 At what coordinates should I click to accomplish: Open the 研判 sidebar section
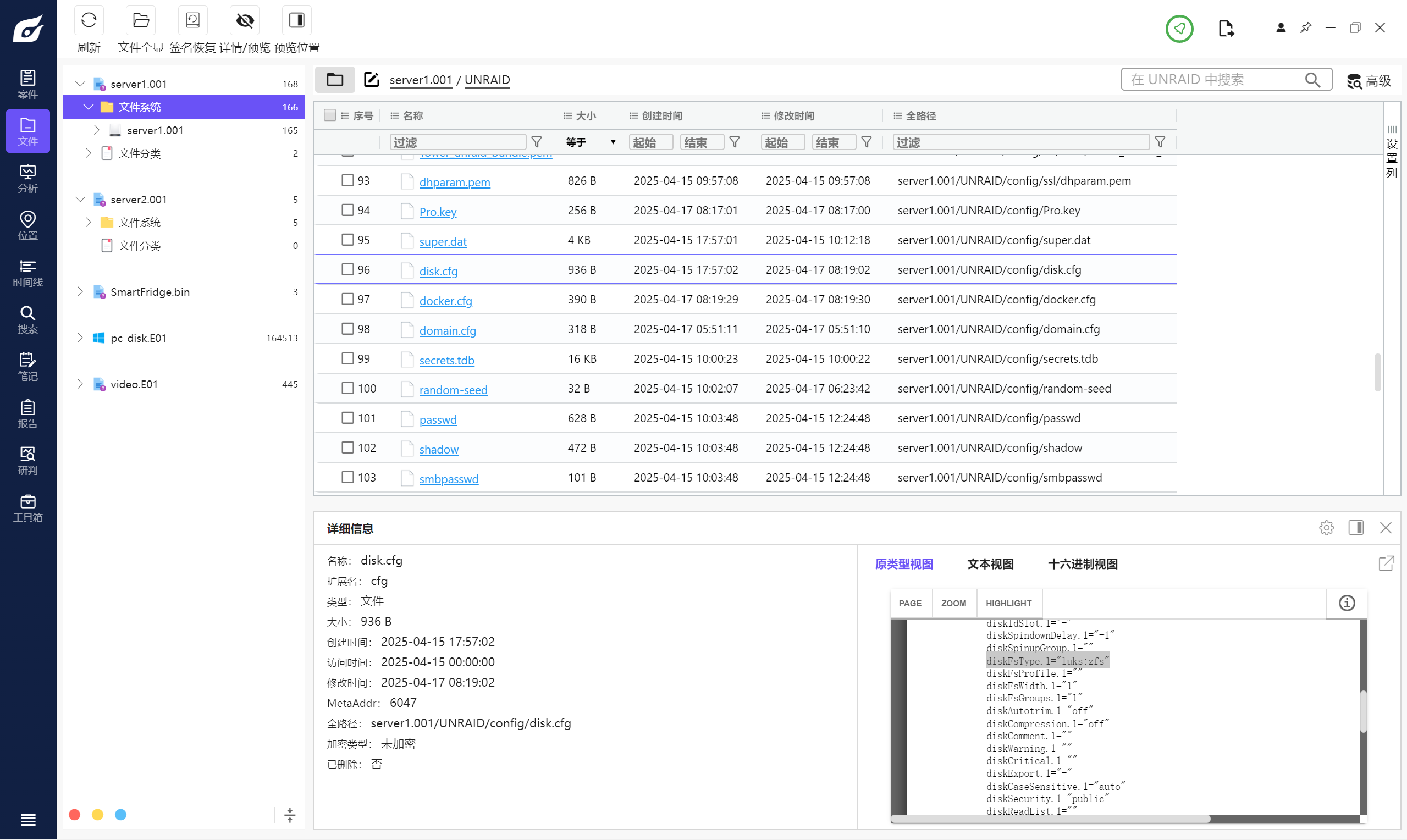click(27, 460)
